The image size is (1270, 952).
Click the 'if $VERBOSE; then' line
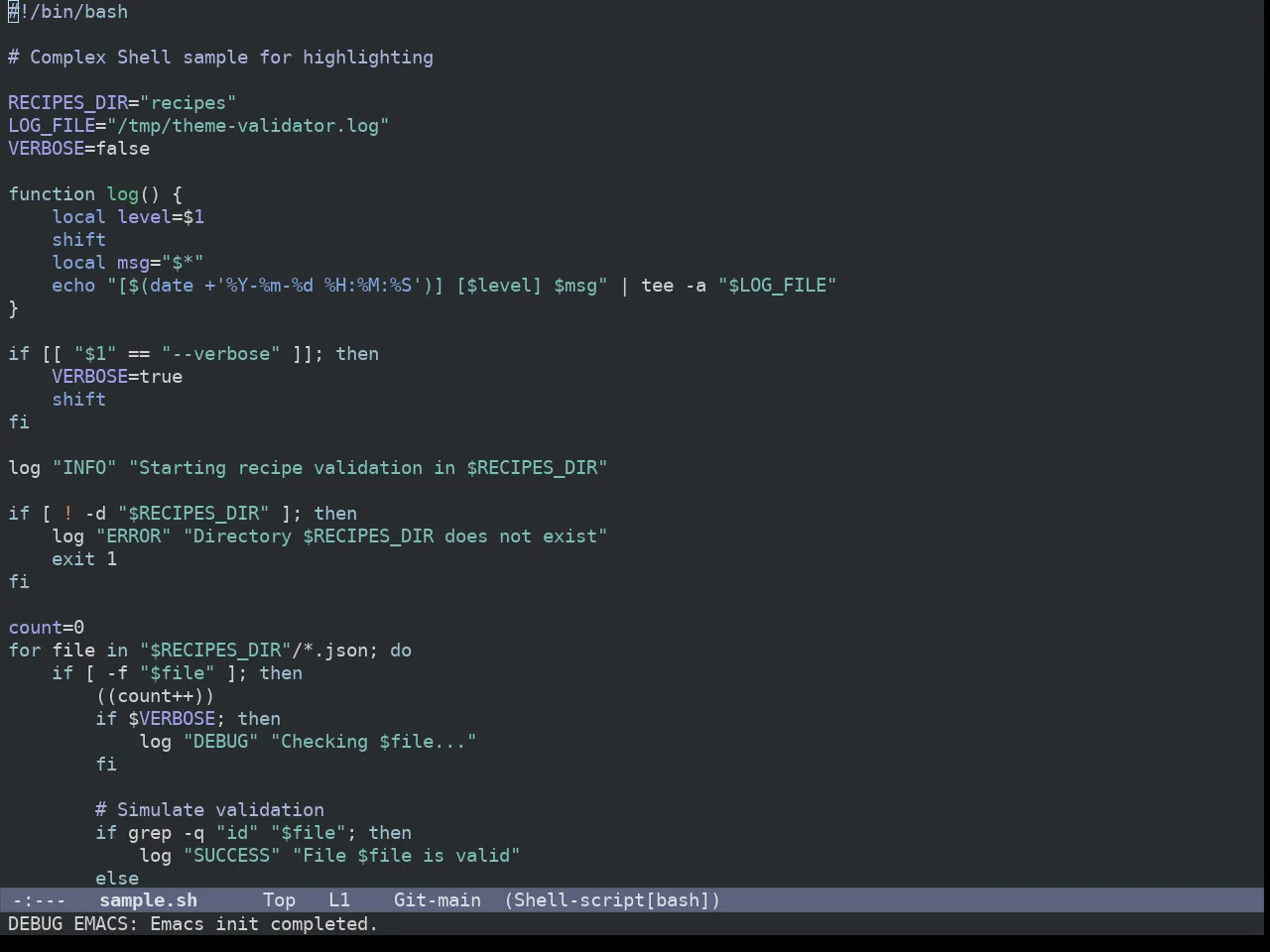point(188,719)
